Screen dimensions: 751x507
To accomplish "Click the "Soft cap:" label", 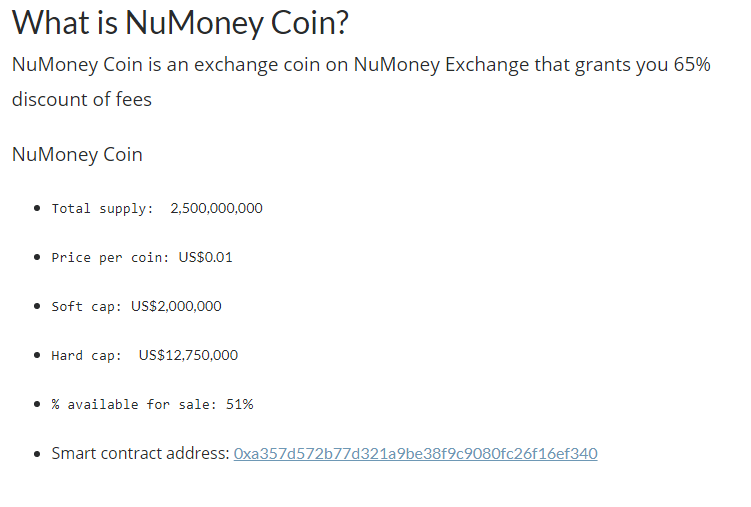I will (86, 306).
